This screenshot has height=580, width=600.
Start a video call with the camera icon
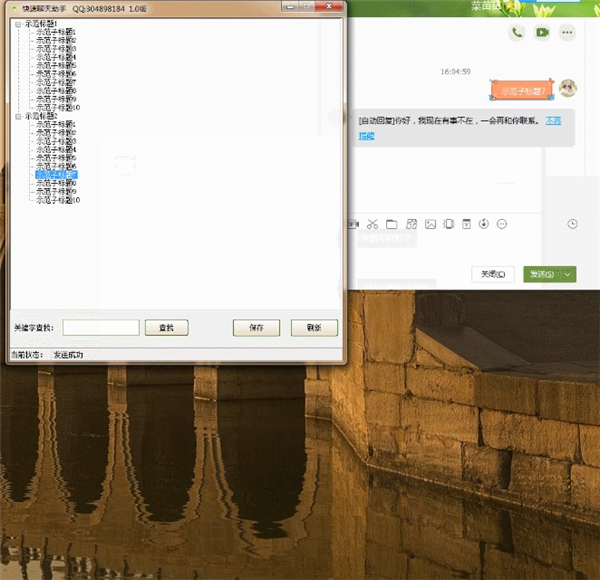point(542,32)
